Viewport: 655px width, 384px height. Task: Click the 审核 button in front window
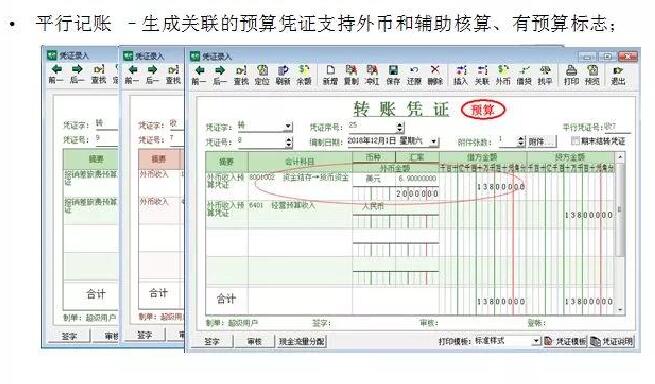pos(254,341)
